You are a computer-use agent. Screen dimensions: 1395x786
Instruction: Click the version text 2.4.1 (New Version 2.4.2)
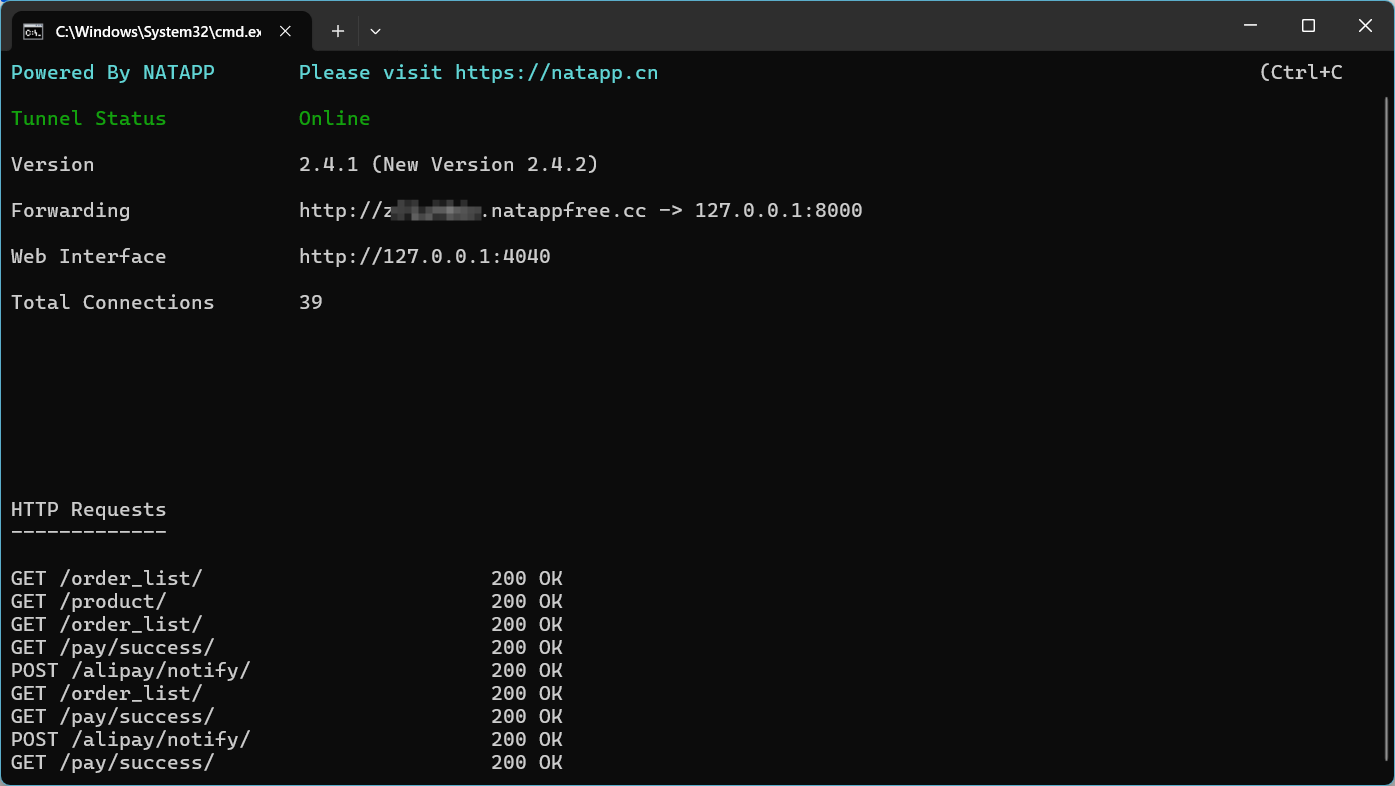coord(448,164)
